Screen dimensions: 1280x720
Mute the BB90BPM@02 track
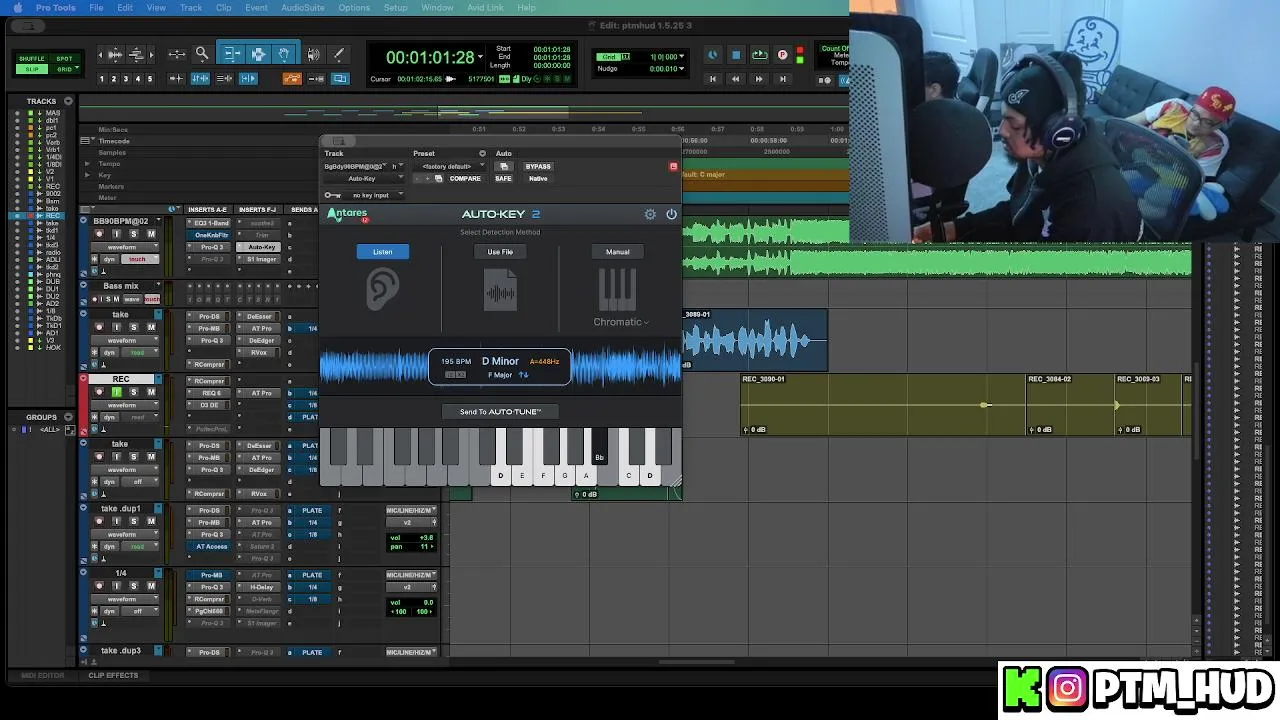(151, 234)
